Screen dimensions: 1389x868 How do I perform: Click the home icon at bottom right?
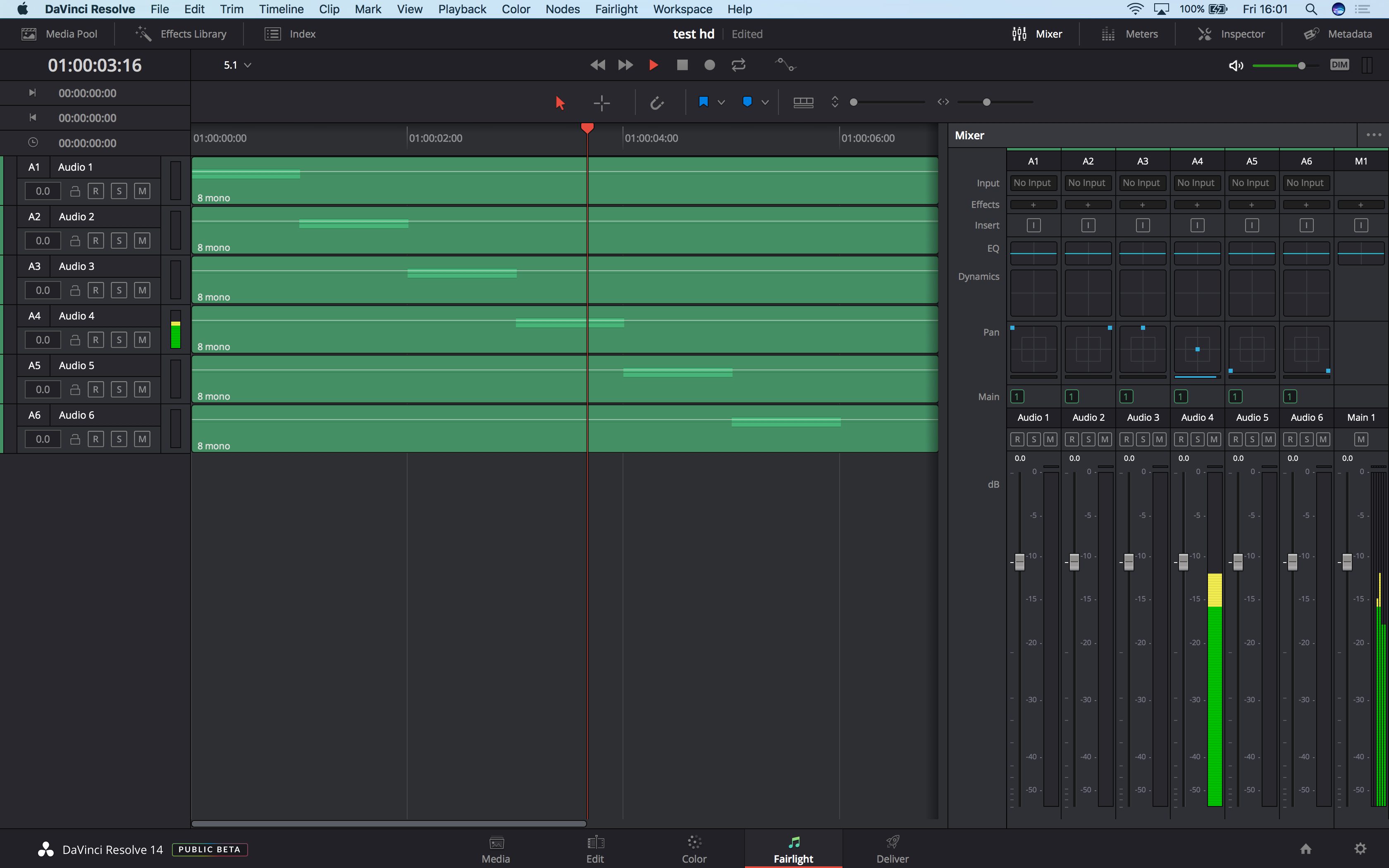click(x=1306, y=849)
